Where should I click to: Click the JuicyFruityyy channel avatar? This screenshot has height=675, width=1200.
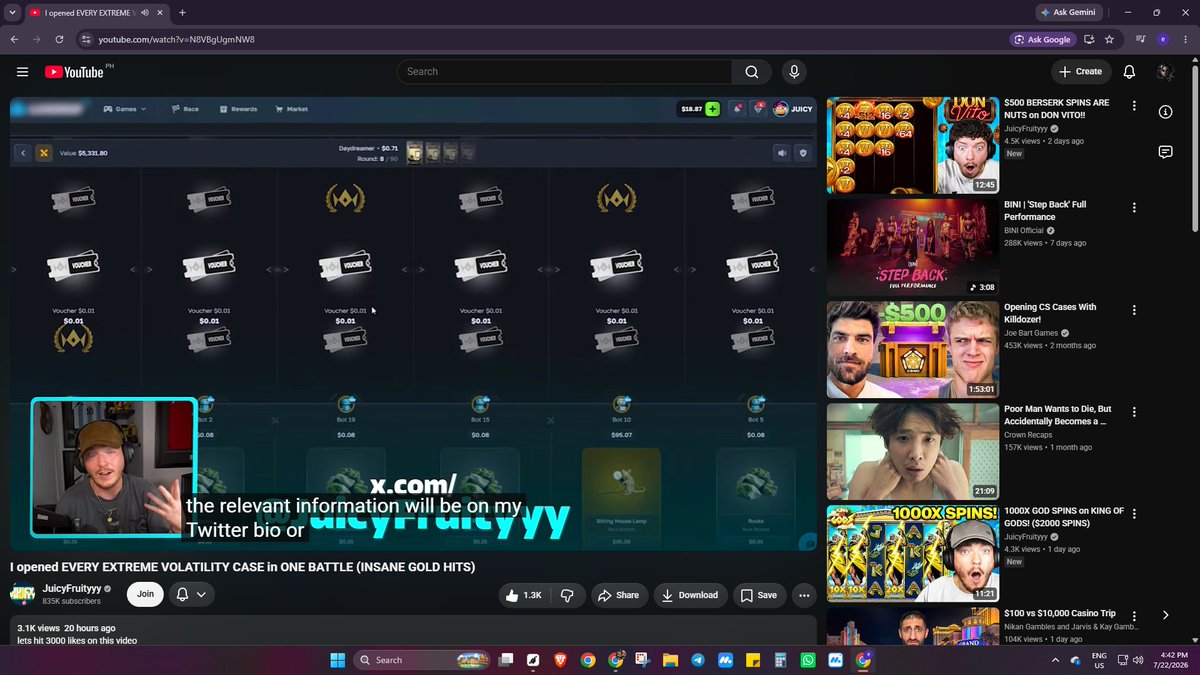coord(22,594)
